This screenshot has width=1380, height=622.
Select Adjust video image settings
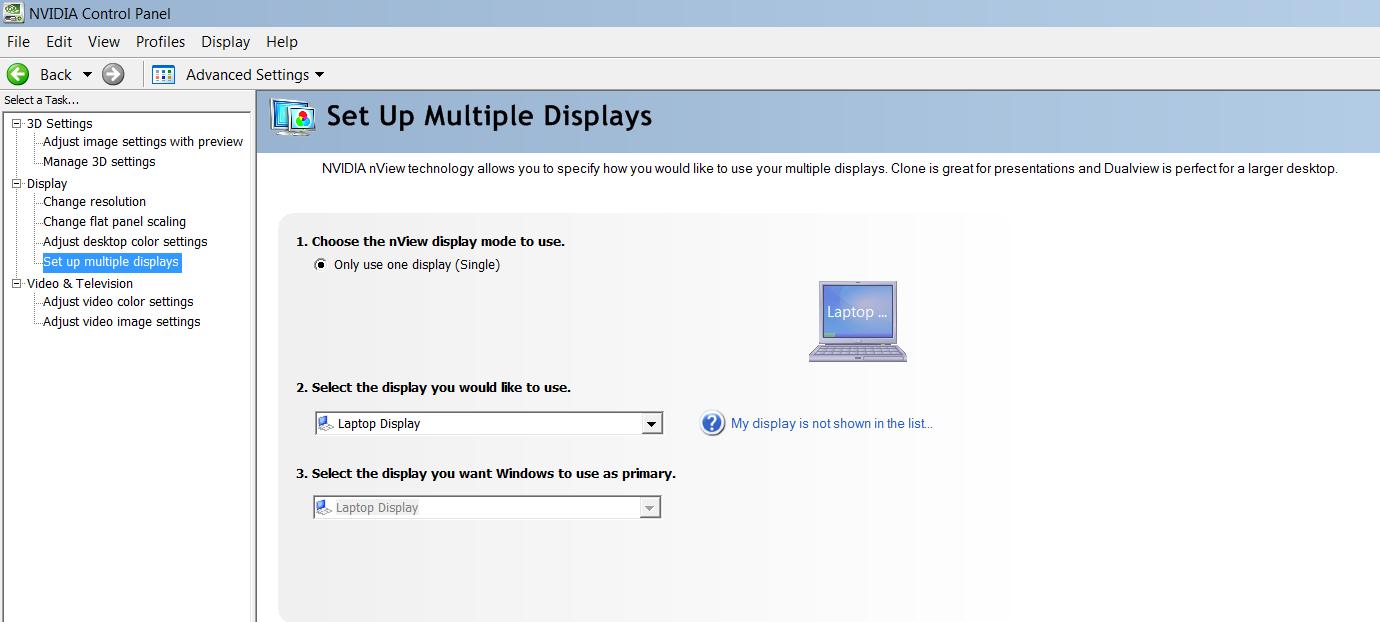tap(121, 322)
